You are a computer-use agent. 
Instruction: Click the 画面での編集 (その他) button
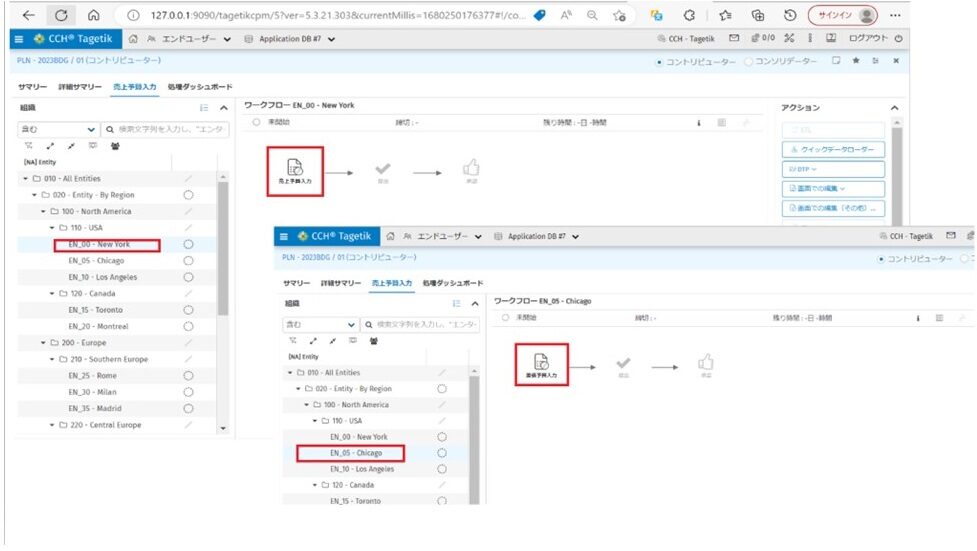(832, 209)
